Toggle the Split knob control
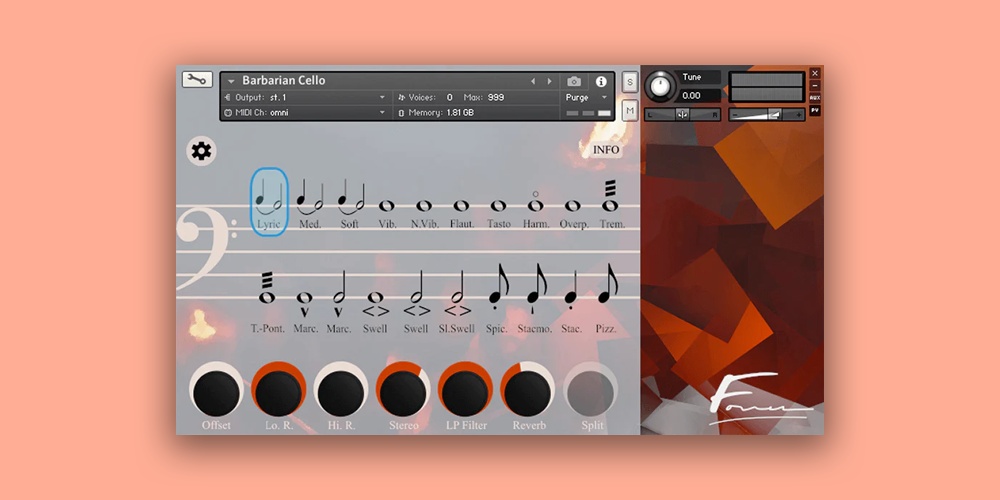 pos(592,391)
